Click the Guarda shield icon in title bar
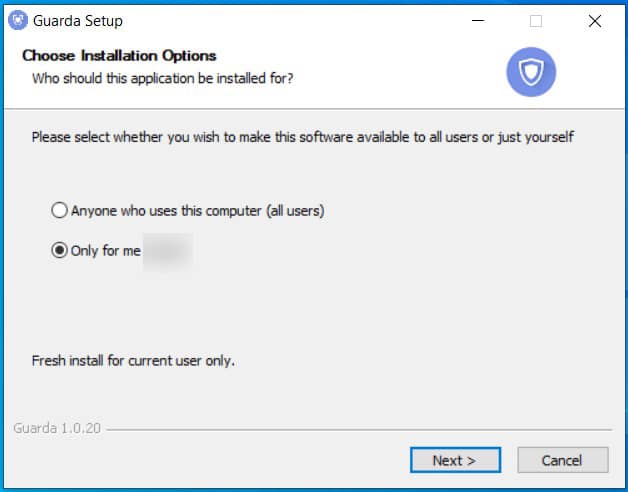Image resolution: width=628 pixels, height=492 pixels. (18, 20)
